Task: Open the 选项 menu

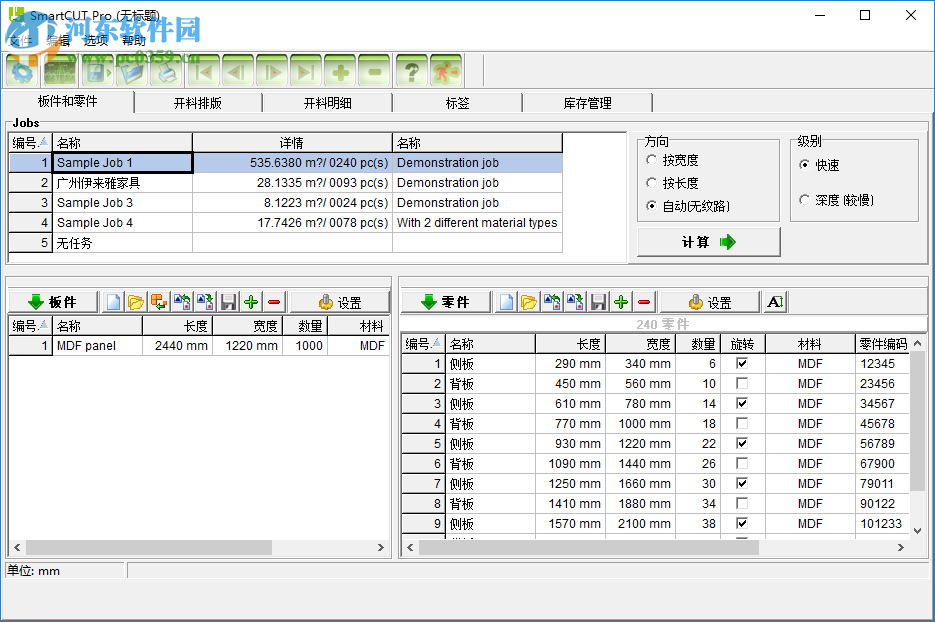Action: tap(95, 41)
